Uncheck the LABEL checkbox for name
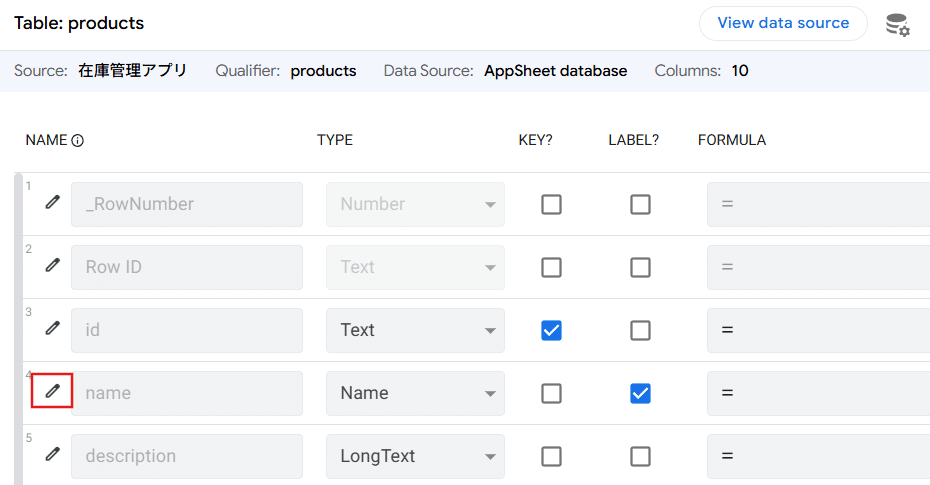The height and width of the screenshot is (485, 930). 640,393
